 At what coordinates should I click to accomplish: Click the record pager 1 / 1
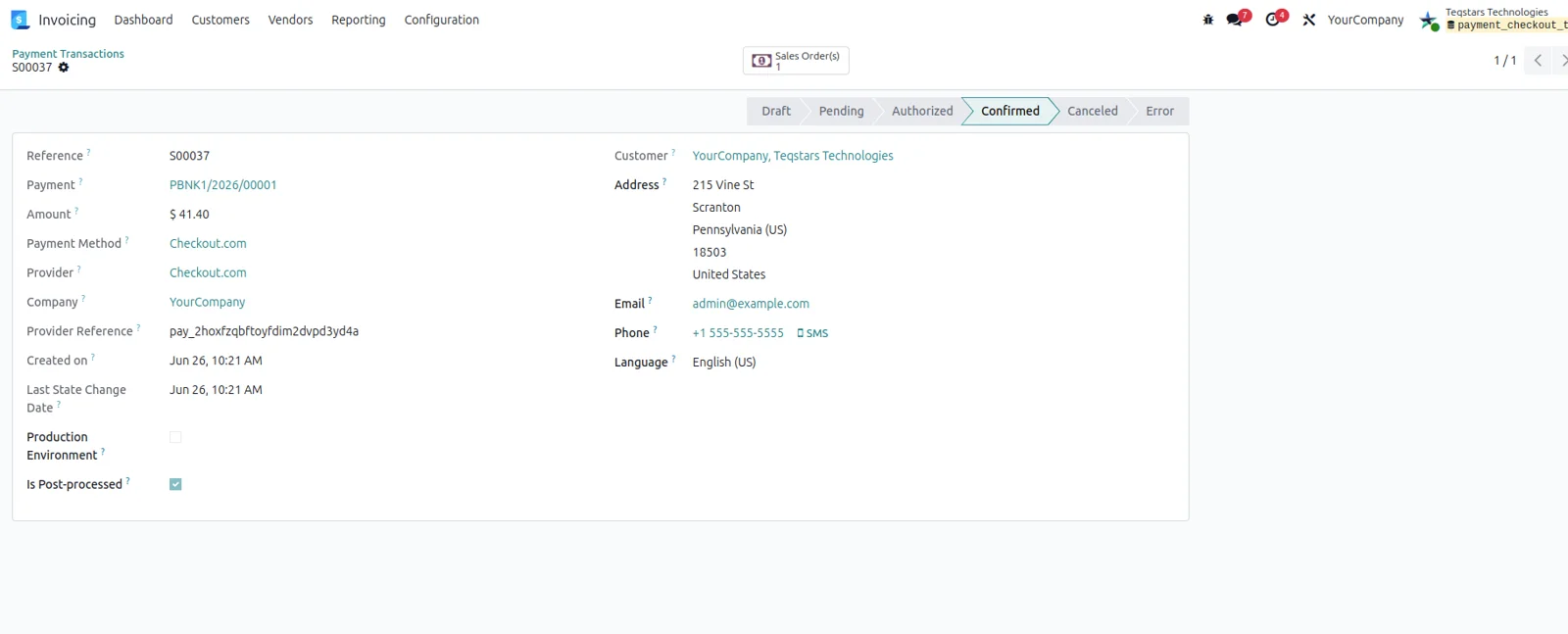point(1504,61)
